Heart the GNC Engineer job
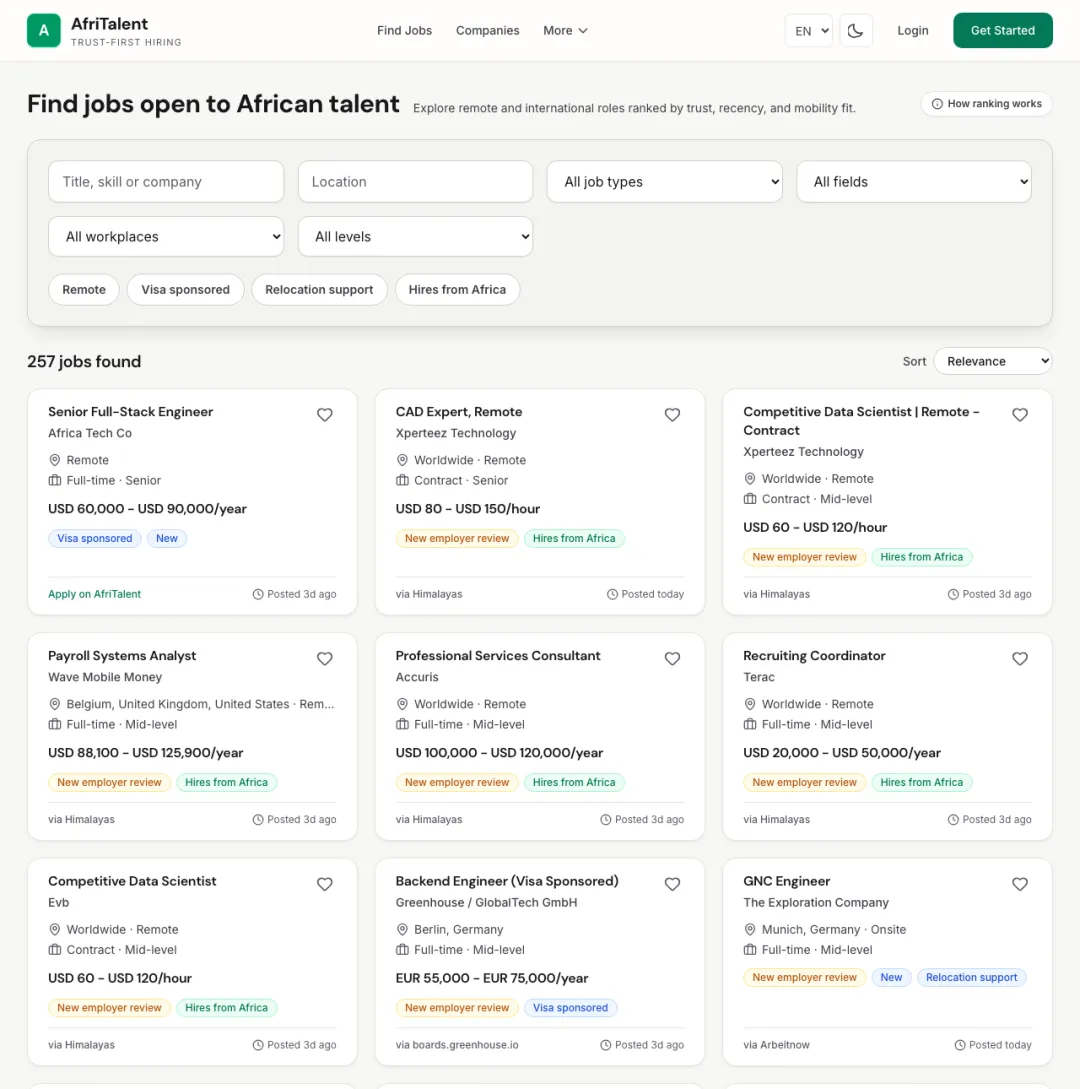This screenshot has width=1080, height=1089. pyautogui.click(x=1020, y=884)
